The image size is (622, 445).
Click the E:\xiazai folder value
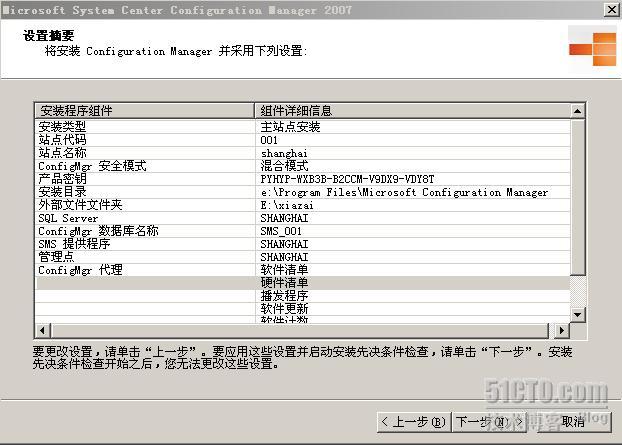[x=287, y=205]
